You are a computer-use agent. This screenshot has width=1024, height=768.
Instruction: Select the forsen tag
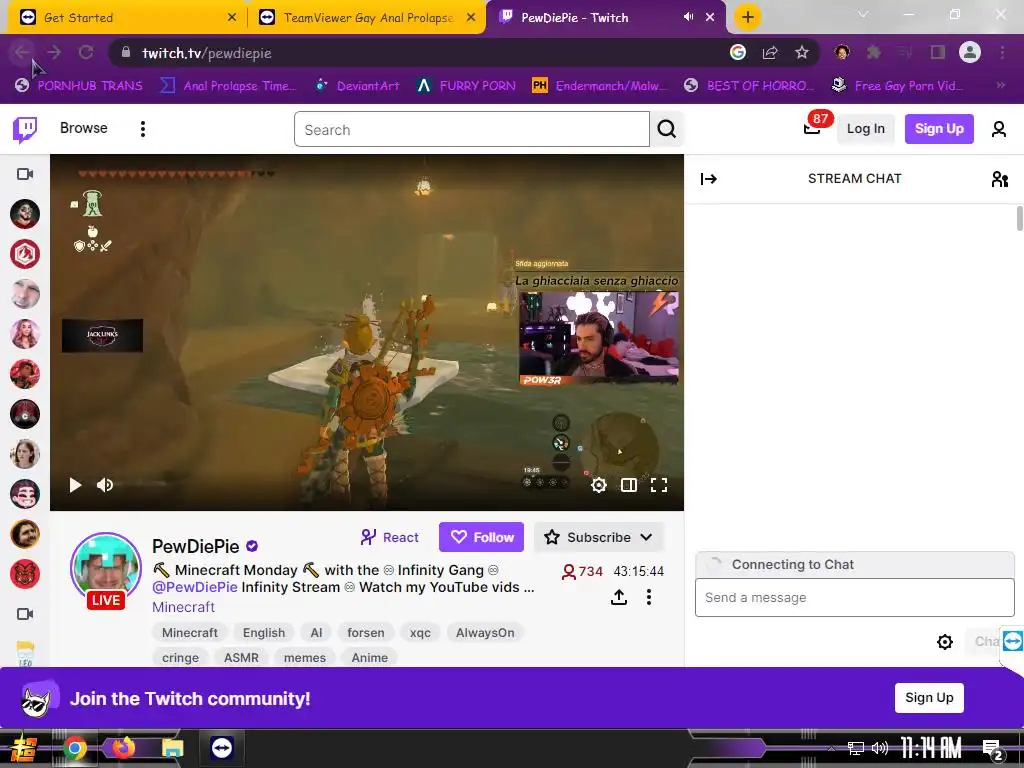tap(366, 632)
